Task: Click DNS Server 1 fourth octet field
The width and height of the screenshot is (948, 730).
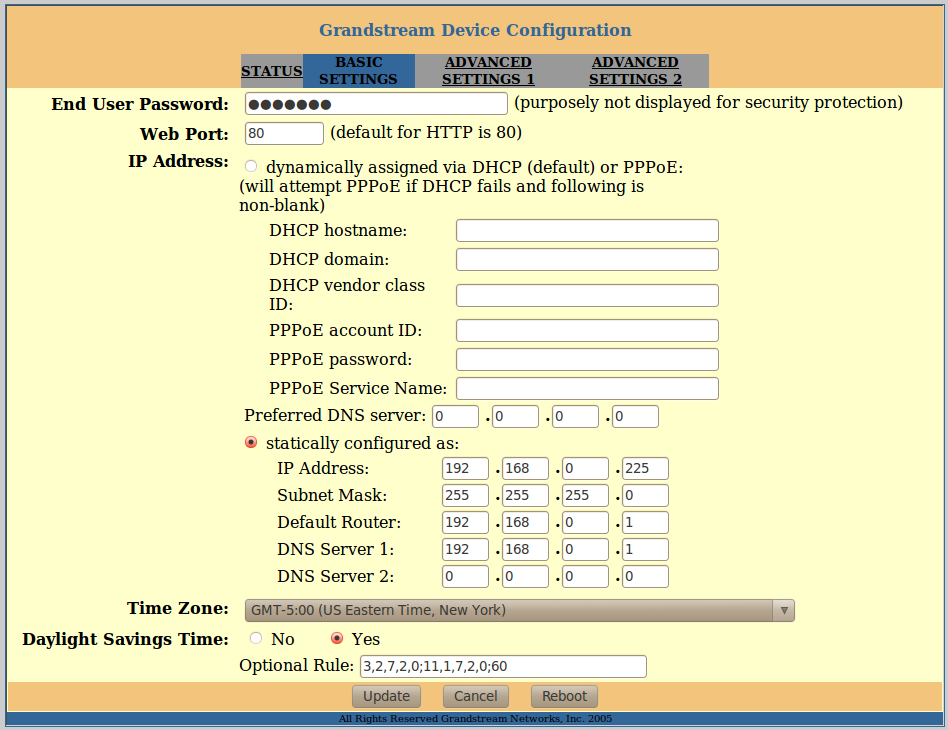Action: tap(646, 549)
